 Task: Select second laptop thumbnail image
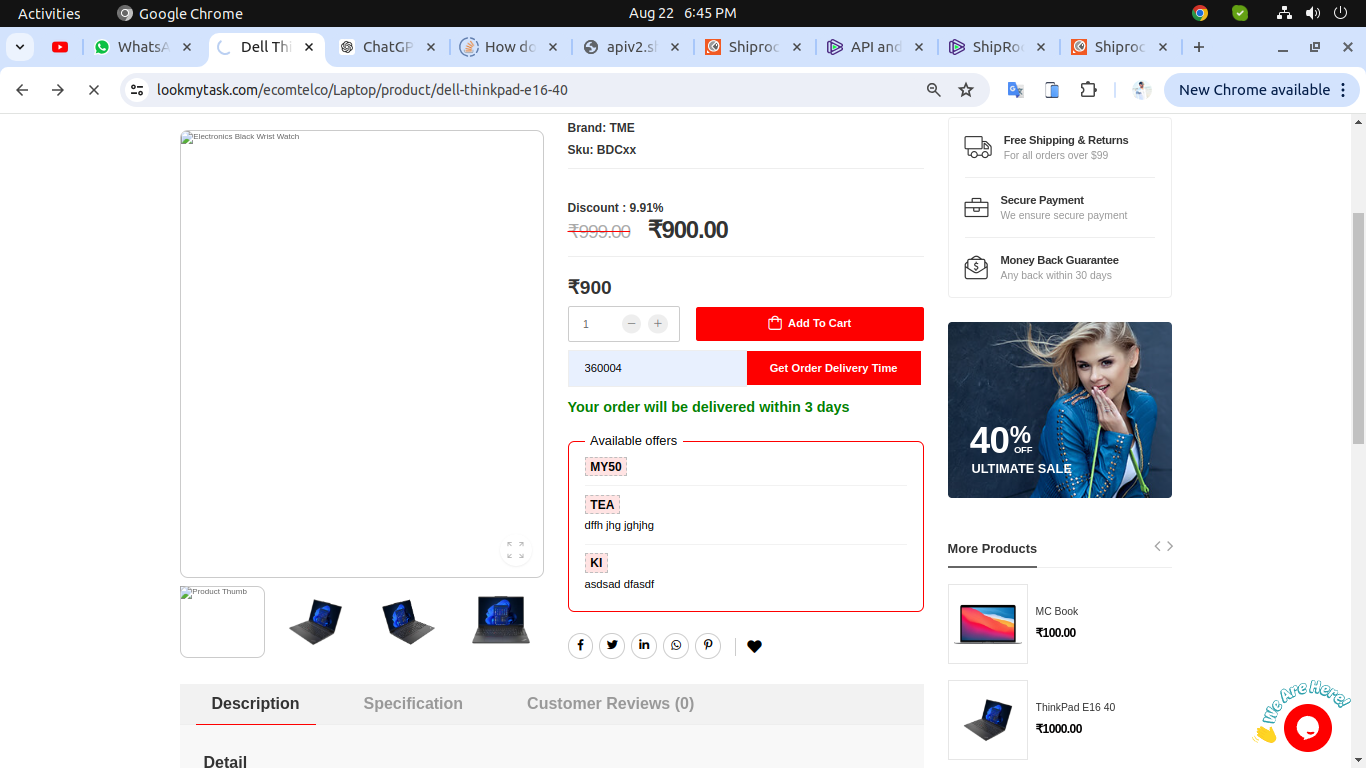(x=315, y=622)
